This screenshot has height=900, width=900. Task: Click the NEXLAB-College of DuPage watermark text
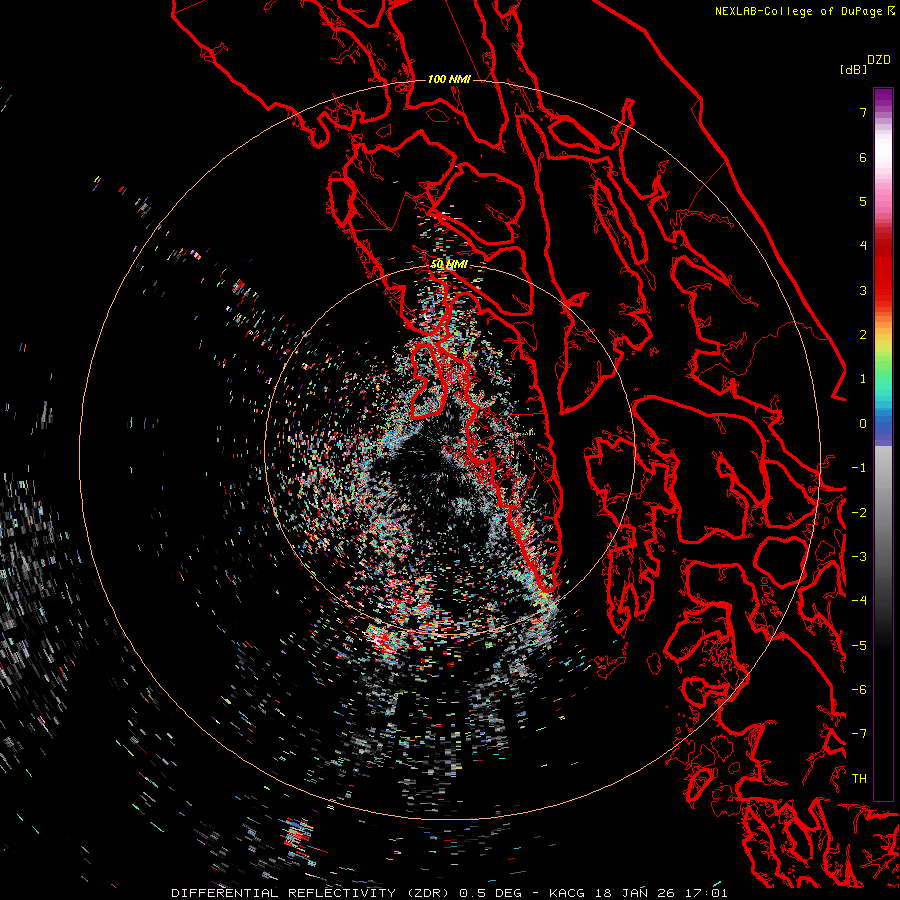[x=804, y=11]
